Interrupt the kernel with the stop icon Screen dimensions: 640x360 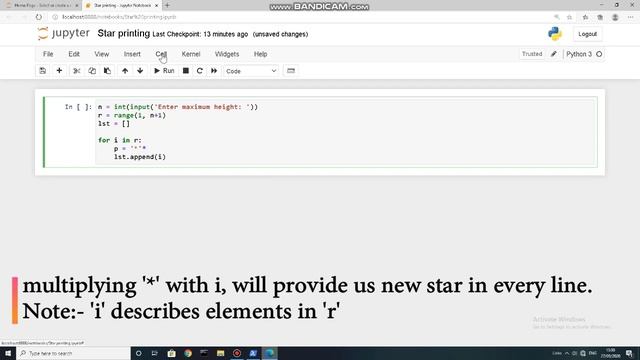coord(186,71)
